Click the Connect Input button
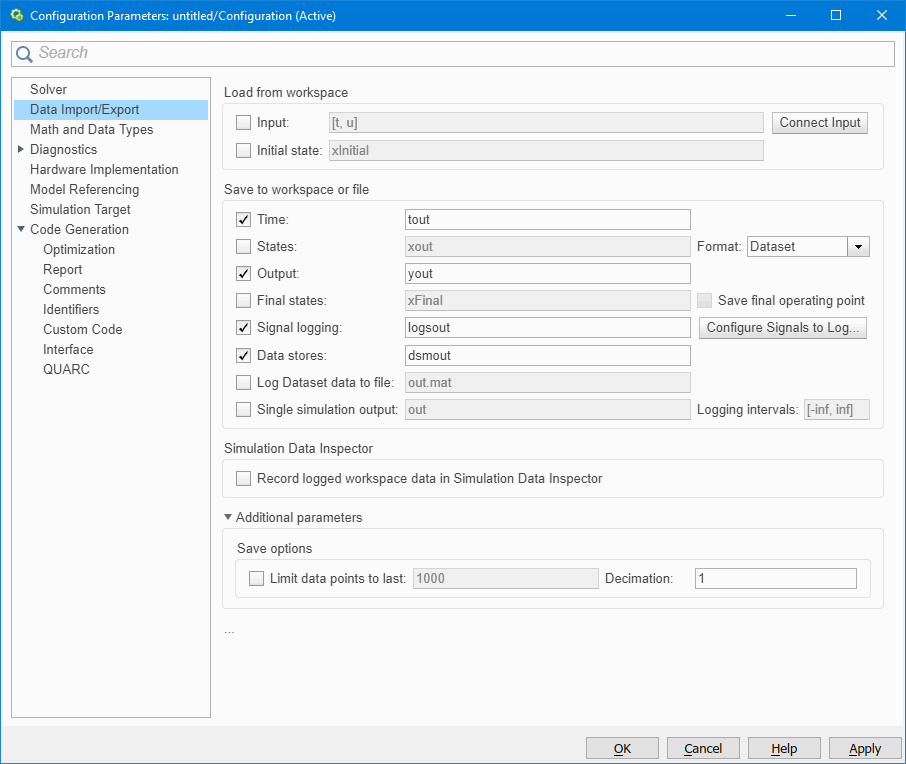906x764 pixels. [819, 123]
